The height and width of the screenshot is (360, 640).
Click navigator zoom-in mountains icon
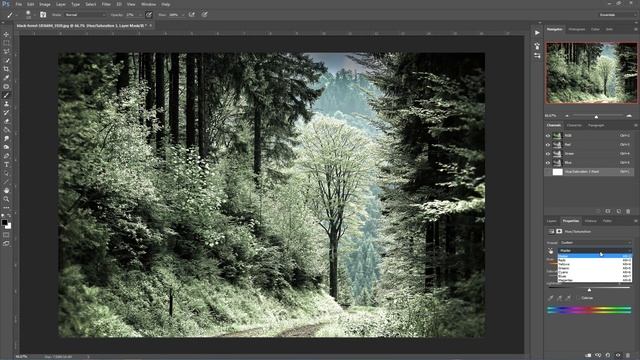[629, 116]
